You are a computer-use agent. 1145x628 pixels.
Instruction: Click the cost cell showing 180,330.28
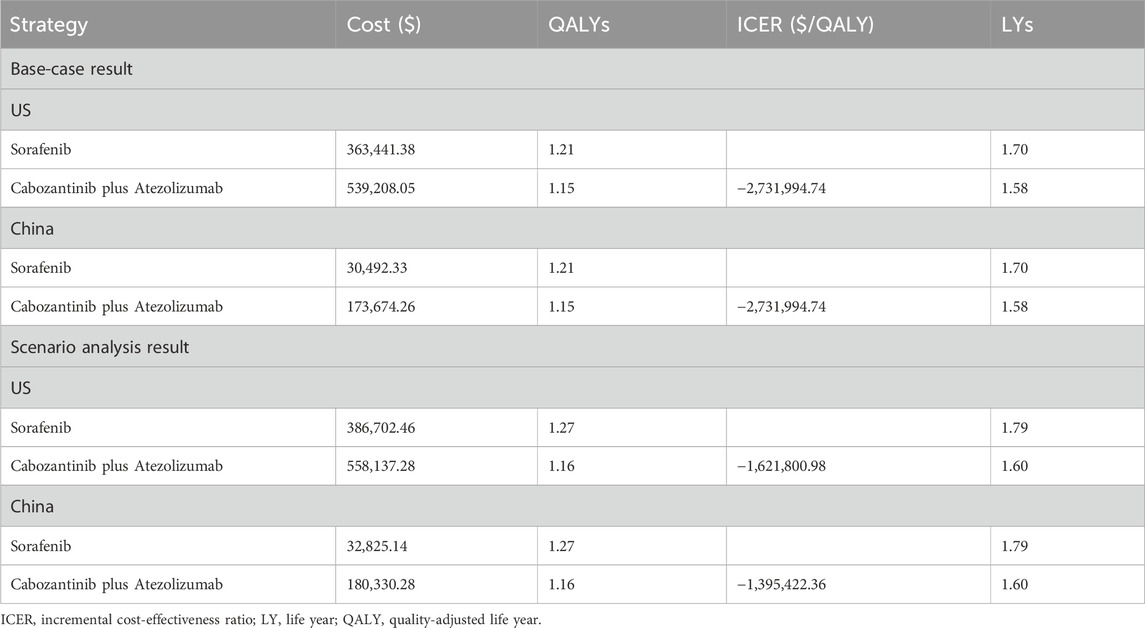395,585
